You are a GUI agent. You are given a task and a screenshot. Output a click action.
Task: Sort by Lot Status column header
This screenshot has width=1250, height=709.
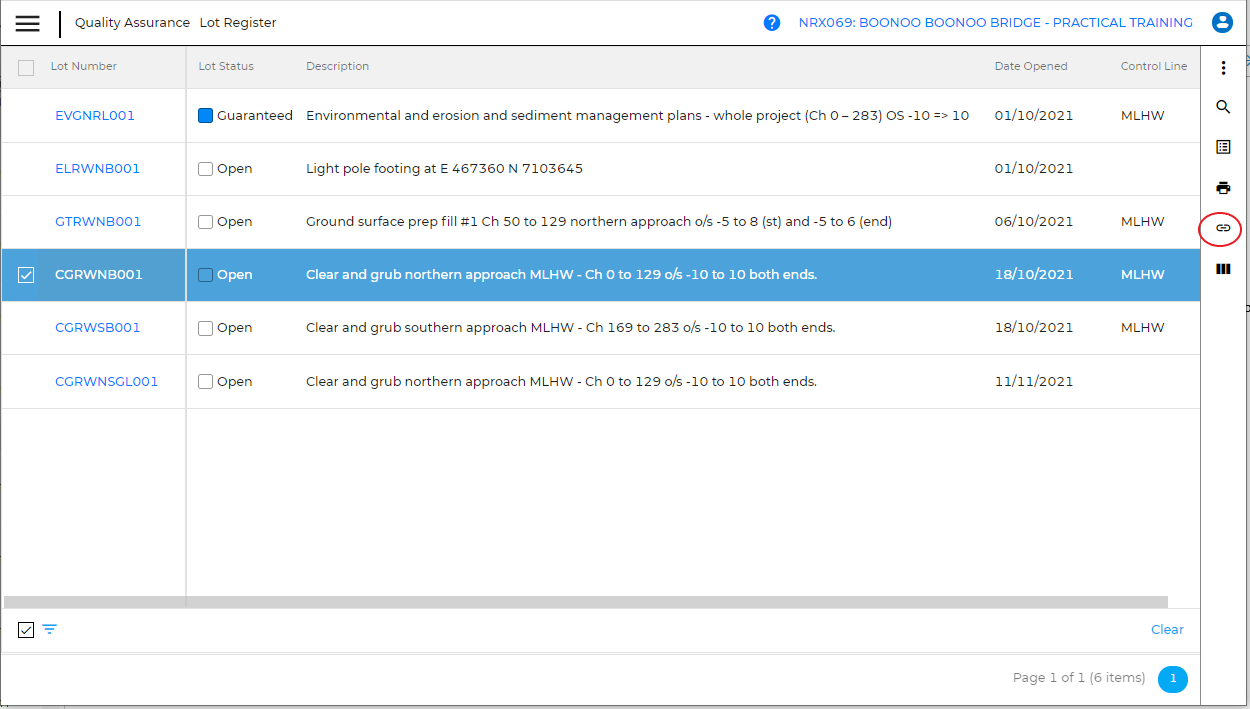click(x=226, y=66)
